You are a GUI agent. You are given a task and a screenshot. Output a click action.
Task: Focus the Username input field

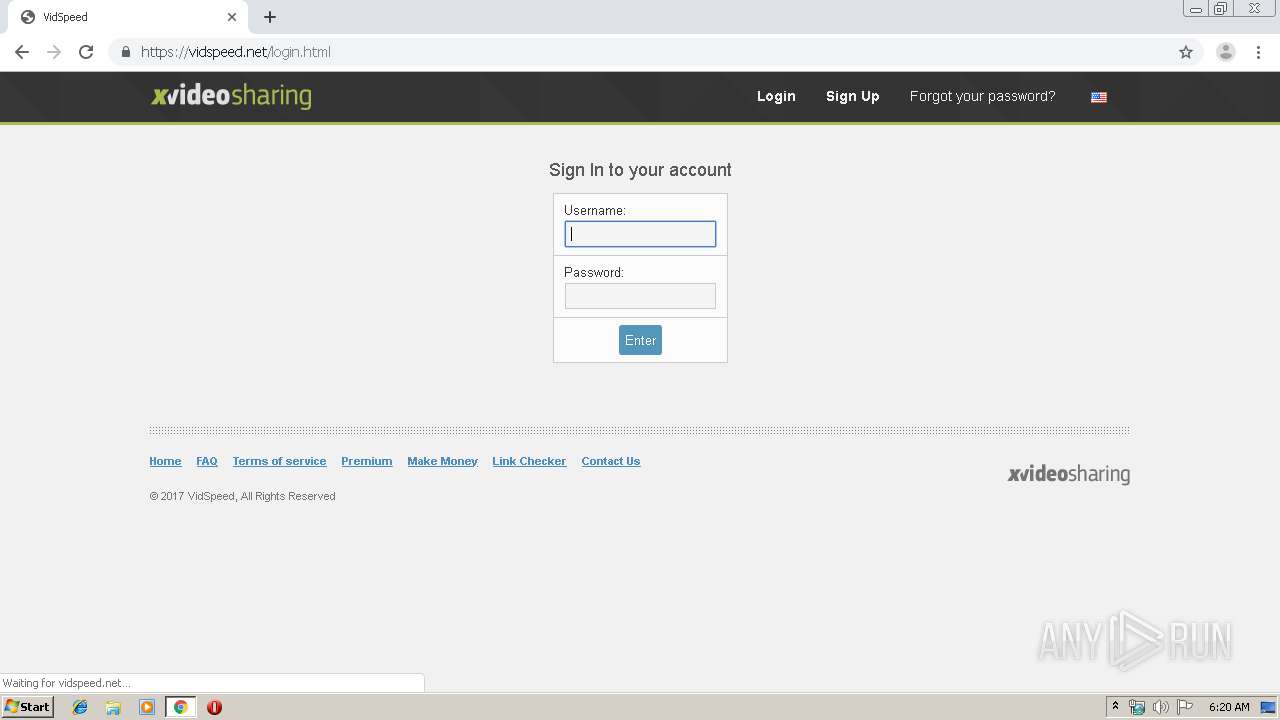pos(640,234)
